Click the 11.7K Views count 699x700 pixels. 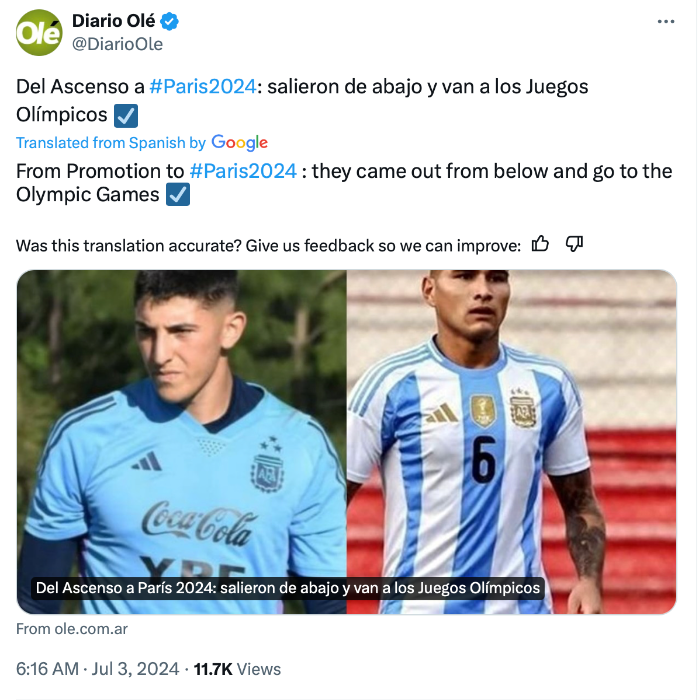tap(237, 669)
